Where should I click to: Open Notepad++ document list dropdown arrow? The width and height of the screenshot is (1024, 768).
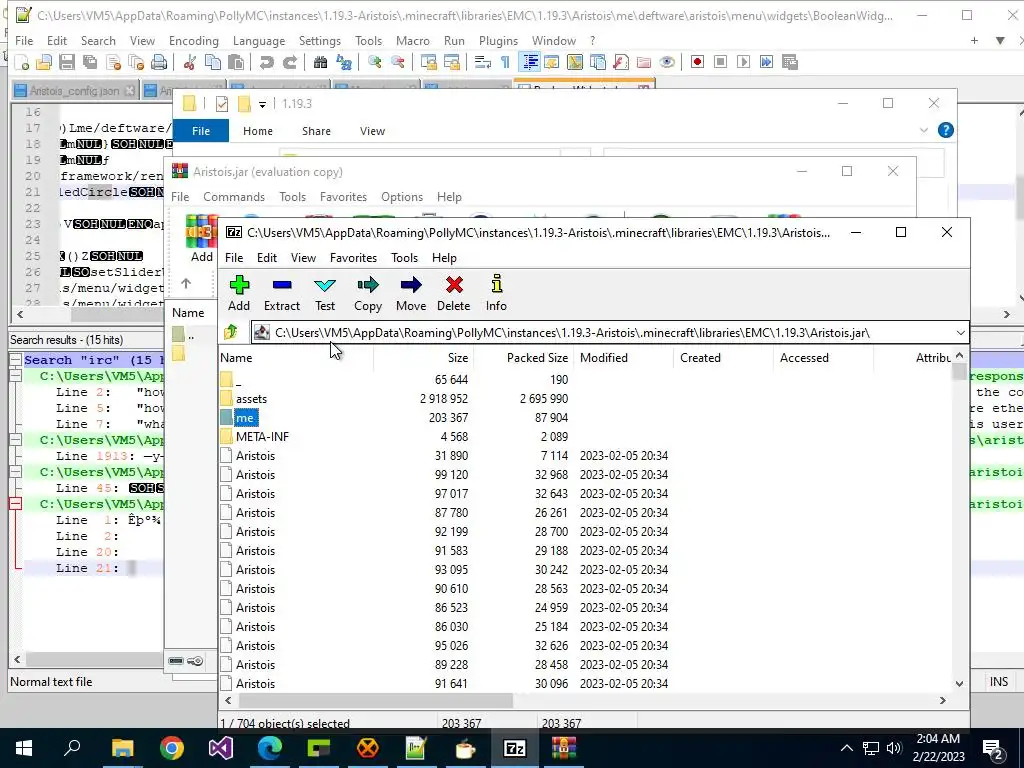click(1000, 40)
